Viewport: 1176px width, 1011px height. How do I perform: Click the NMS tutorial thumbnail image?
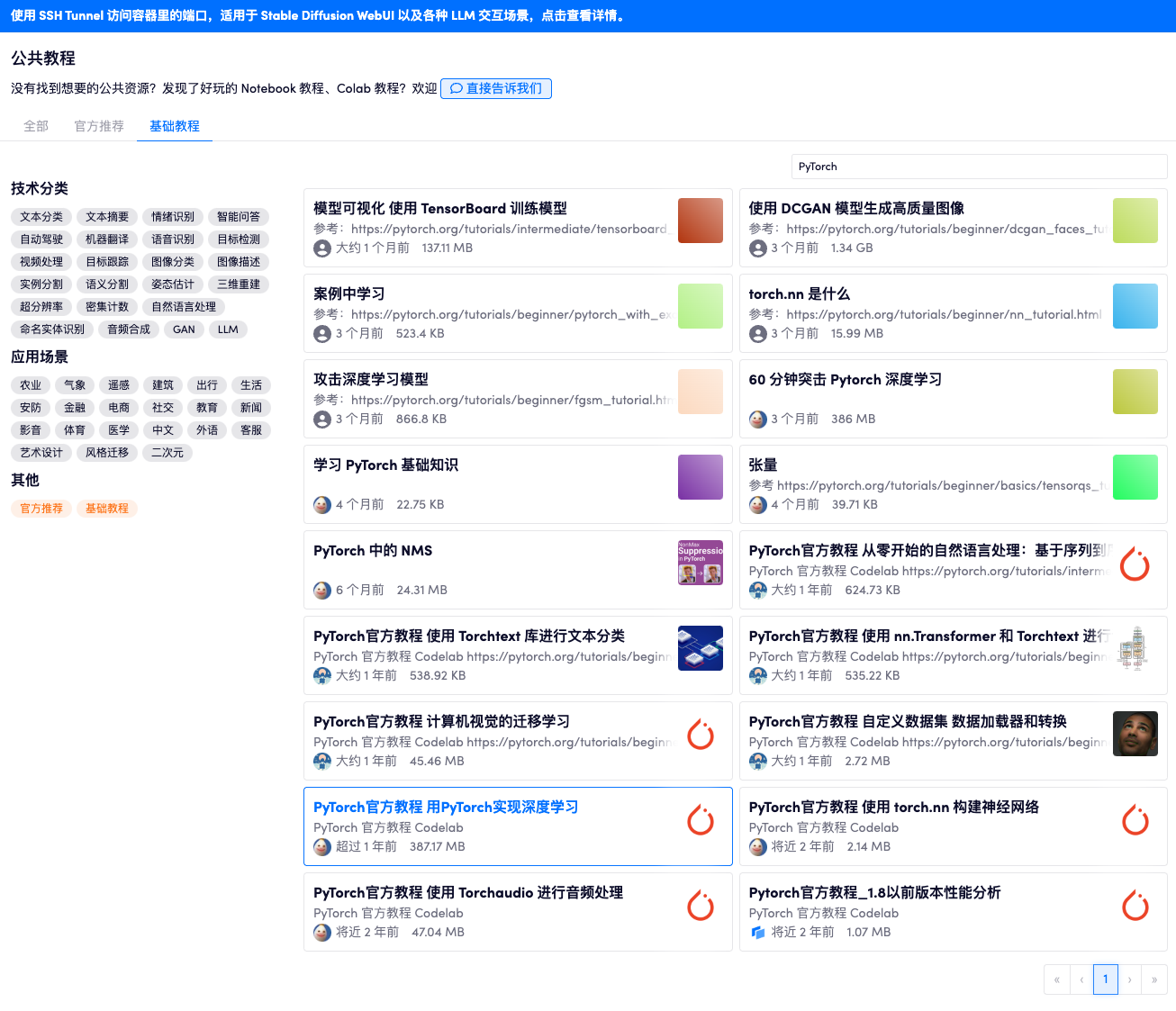(x=700, y=563)
